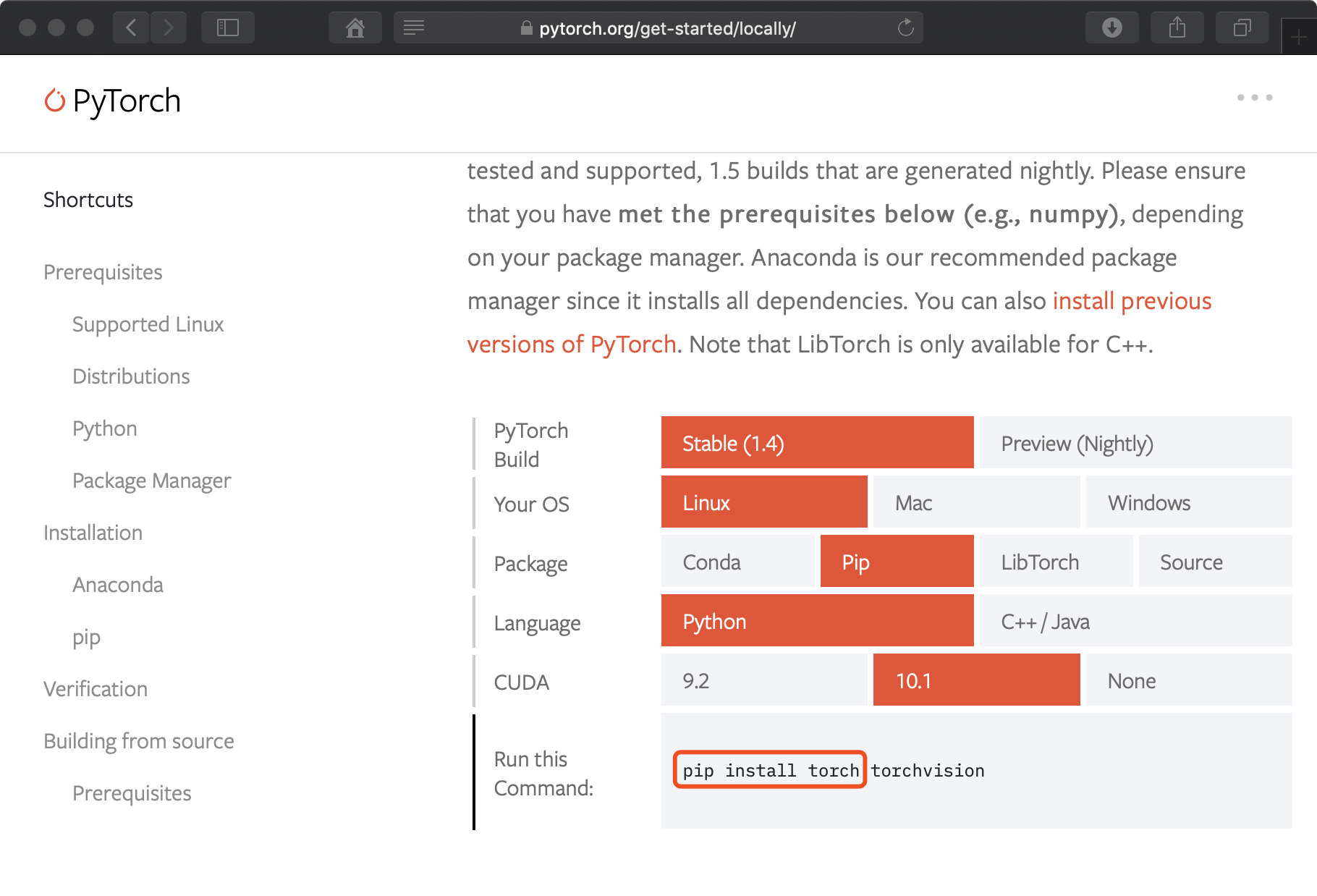Jump to Building from source shortcut
The width and height of the screenshot is (1317, 896).
139,741
